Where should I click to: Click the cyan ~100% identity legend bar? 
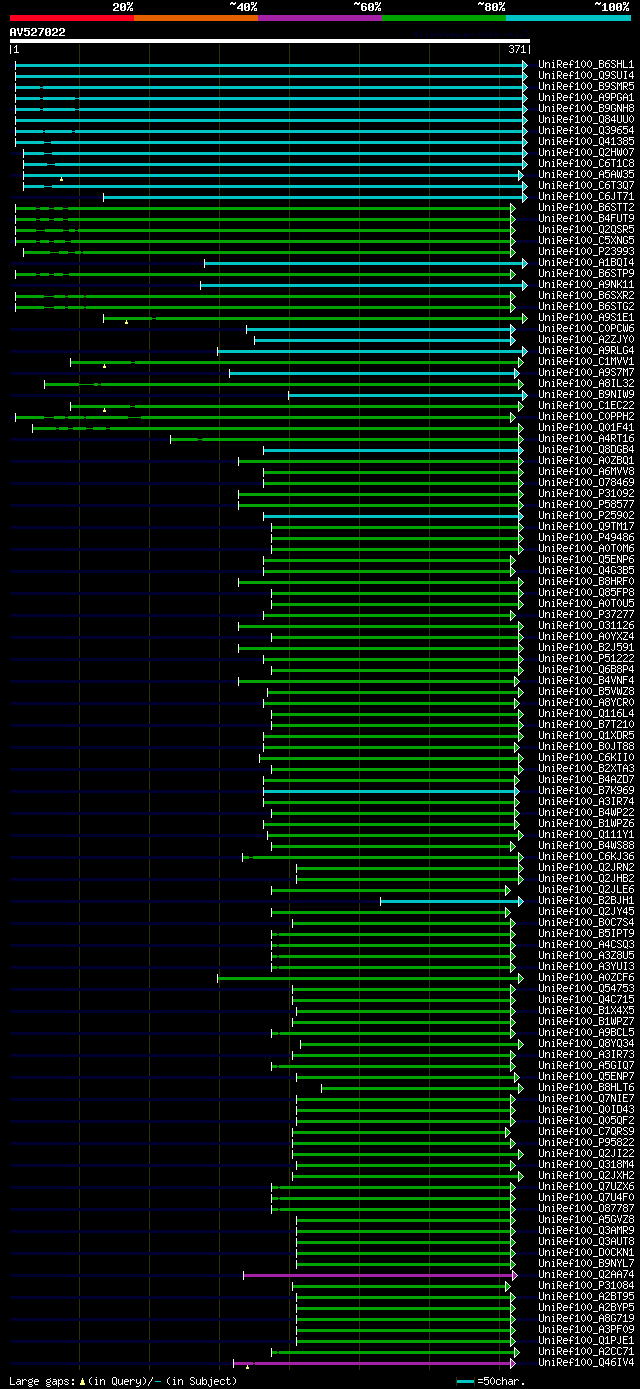(567, 18)
